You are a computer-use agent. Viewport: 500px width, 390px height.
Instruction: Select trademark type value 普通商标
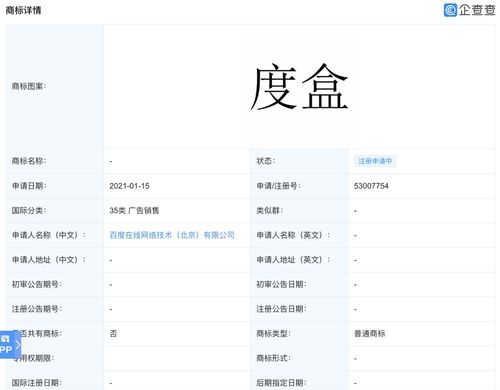tap(369, 334)
